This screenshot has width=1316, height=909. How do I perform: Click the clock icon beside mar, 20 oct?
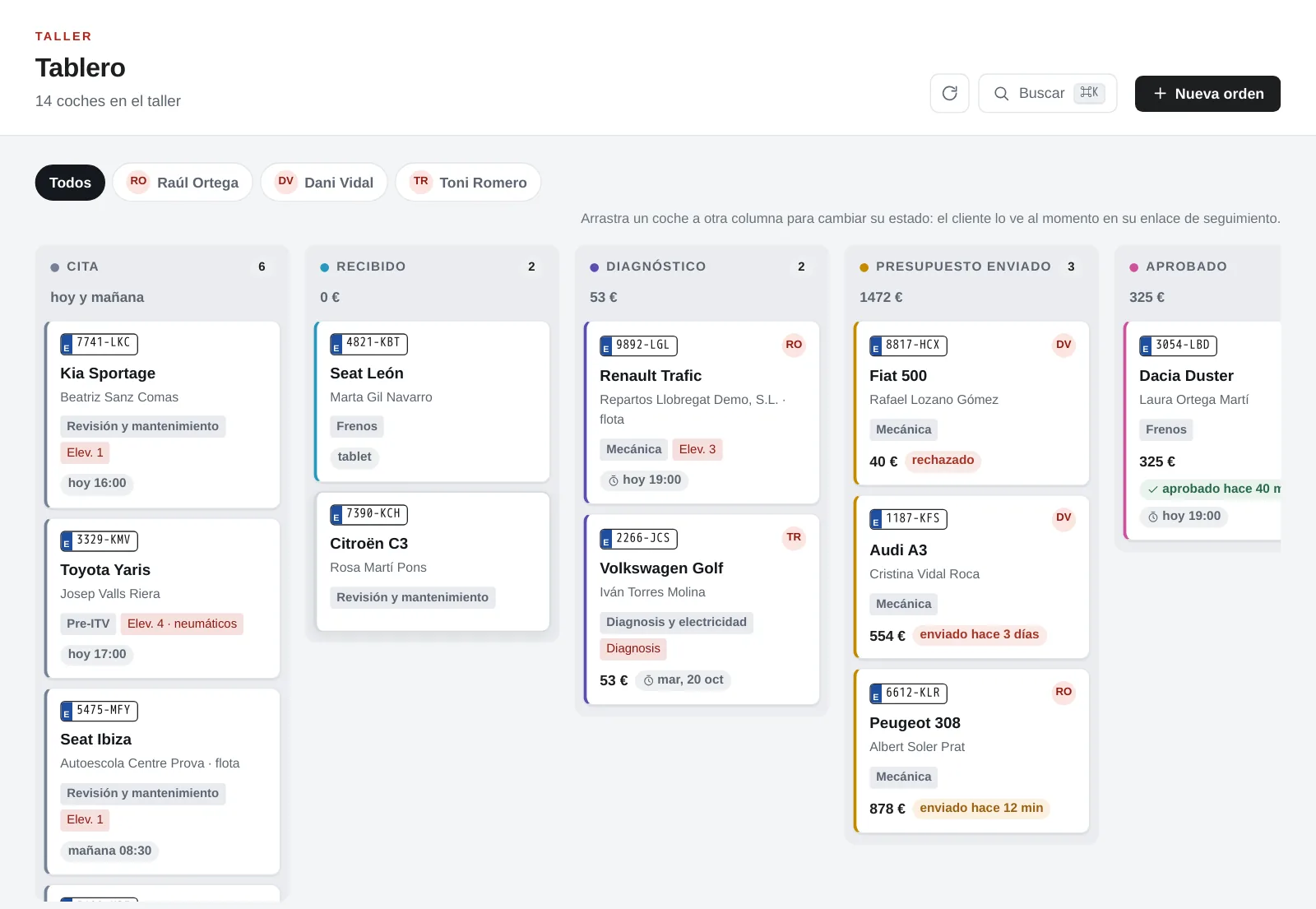[648, 680]
